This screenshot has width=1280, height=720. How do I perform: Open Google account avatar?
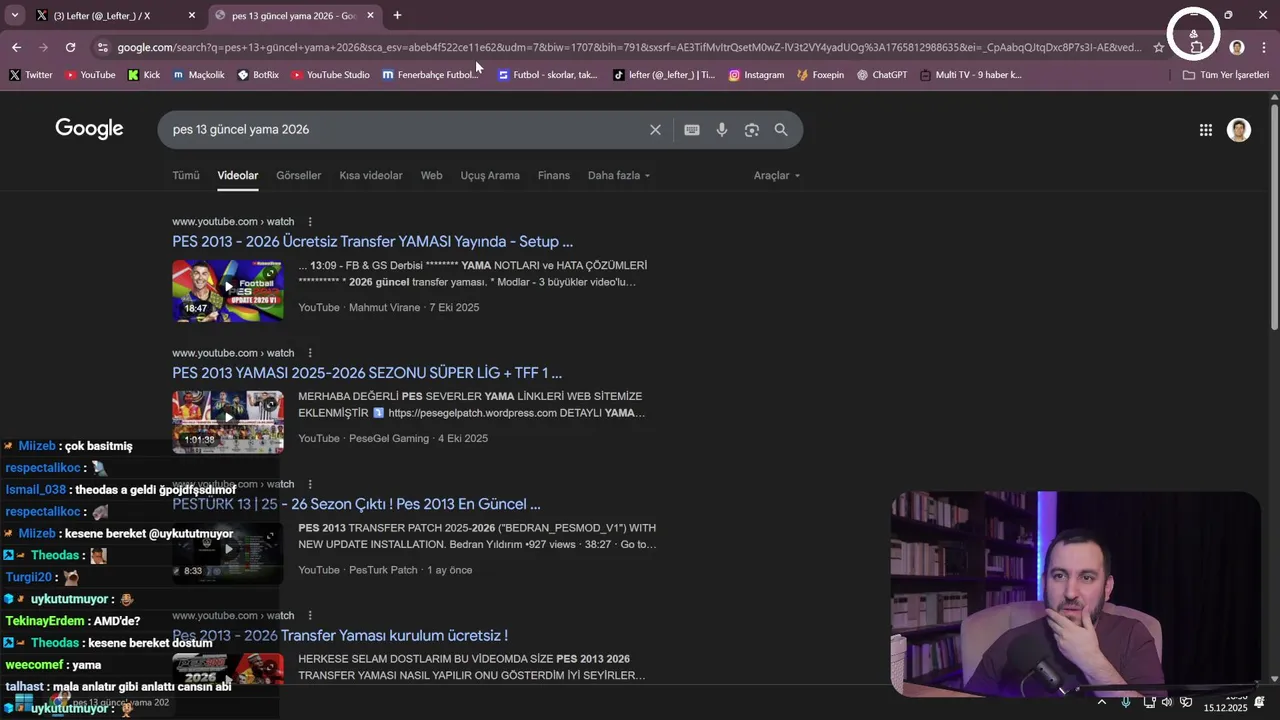tap(1239, 130)
